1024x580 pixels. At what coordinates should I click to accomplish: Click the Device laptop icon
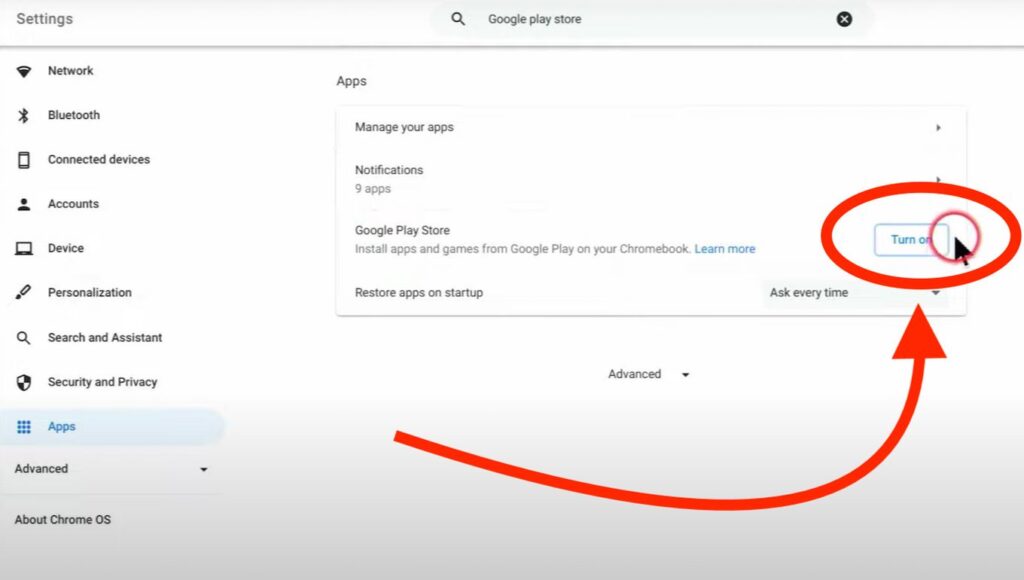tap(24, 248)
